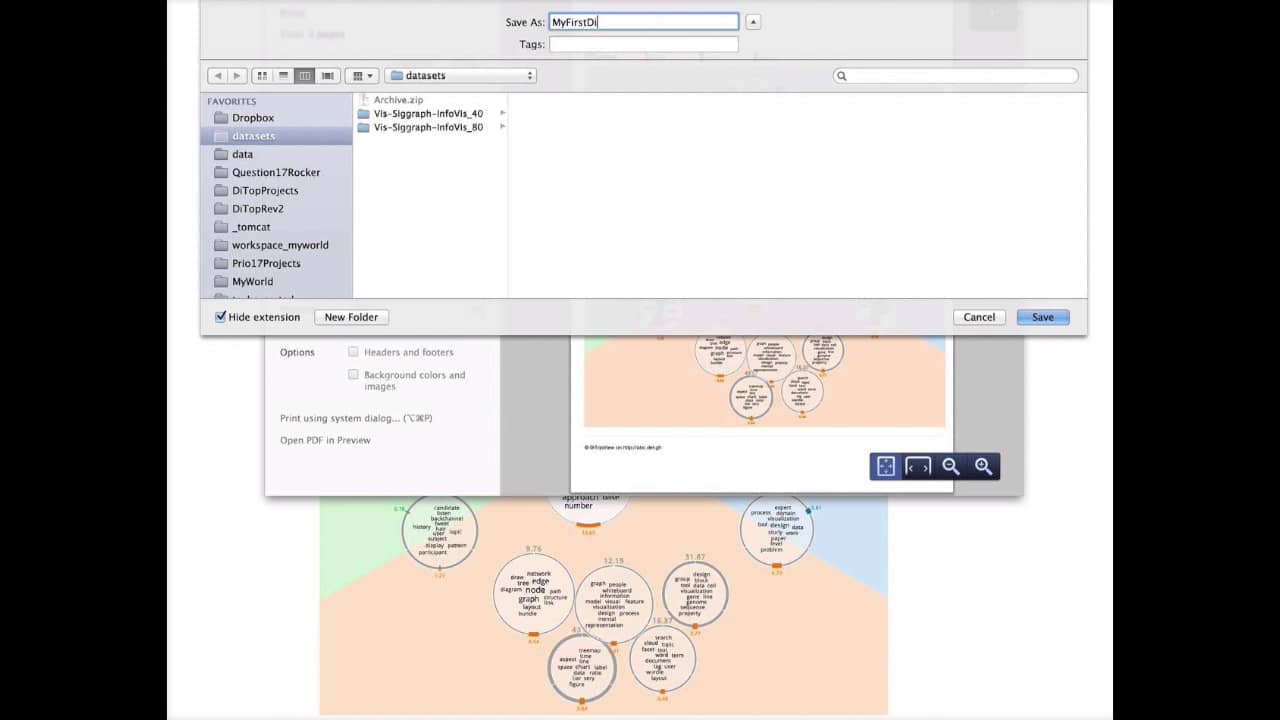Image resolution: width=1280 pixels, height=720 pixels.
Task: Click the 'network edge node graph' topic bubble
Action: coord(534,594)
